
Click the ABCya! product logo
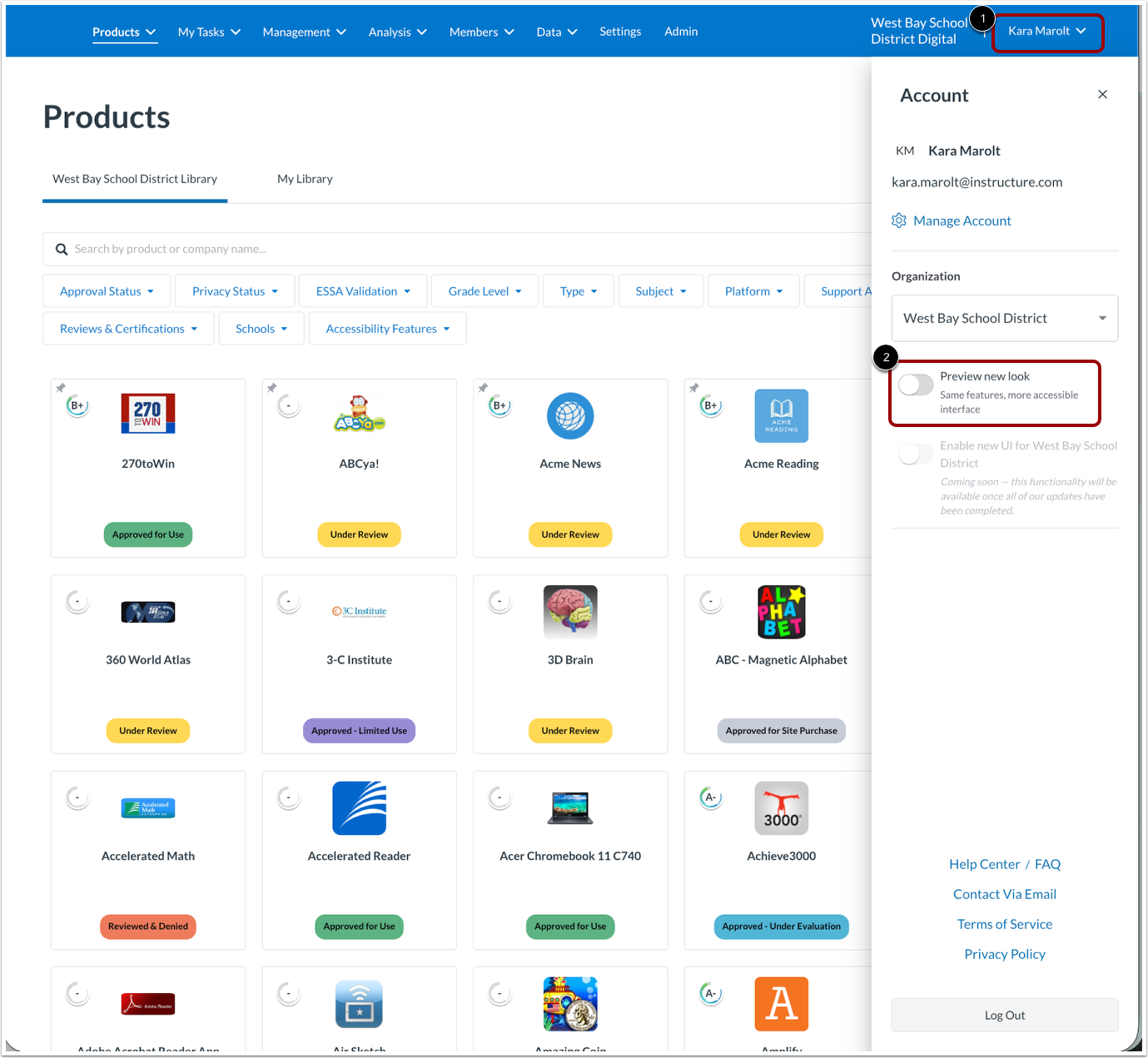coord(359,414)
